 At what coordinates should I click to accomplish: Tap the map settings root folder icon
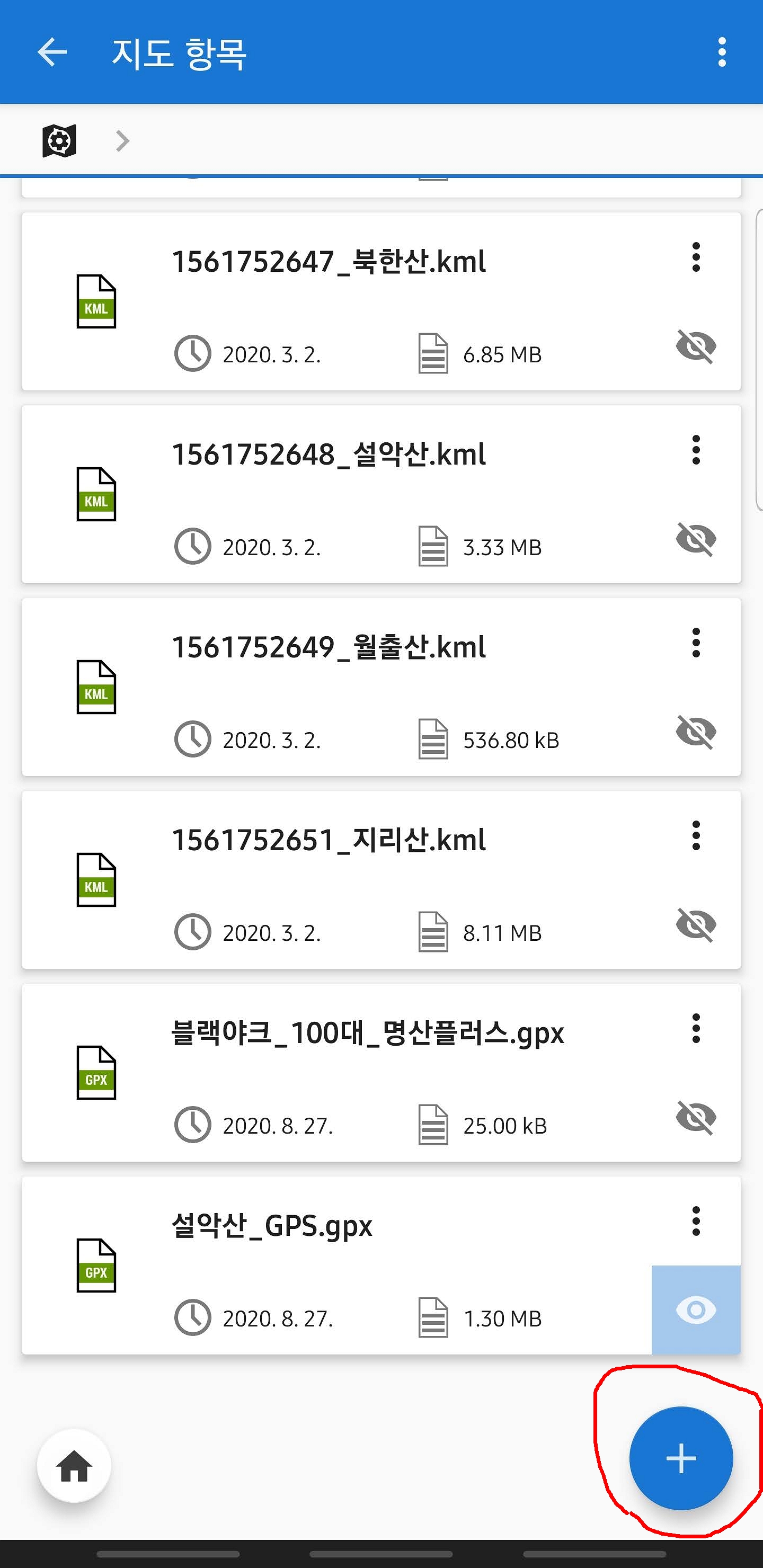[59, 141]
